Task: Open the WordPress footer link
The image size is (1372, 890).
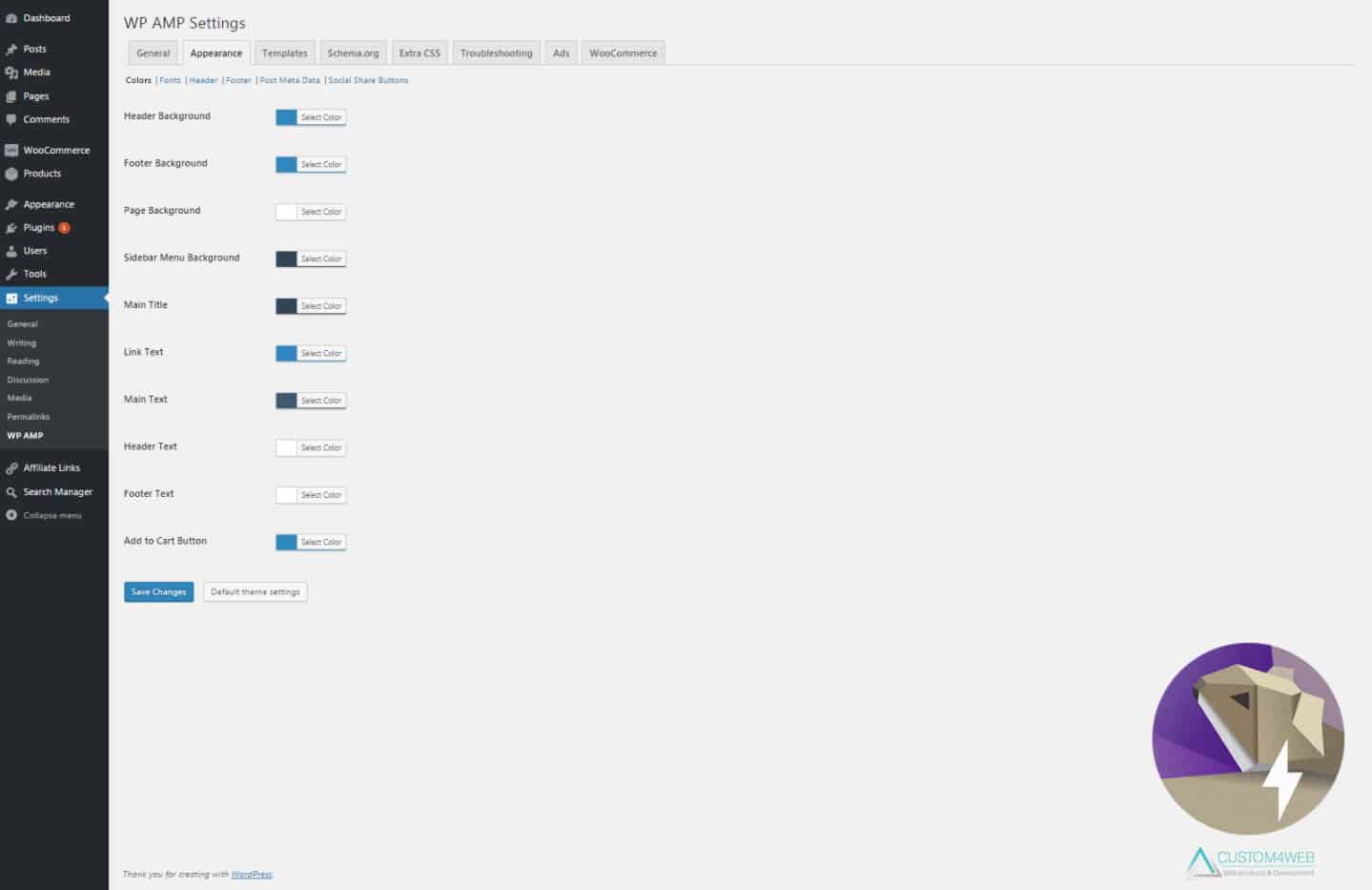Action: [x=252, y=874]
